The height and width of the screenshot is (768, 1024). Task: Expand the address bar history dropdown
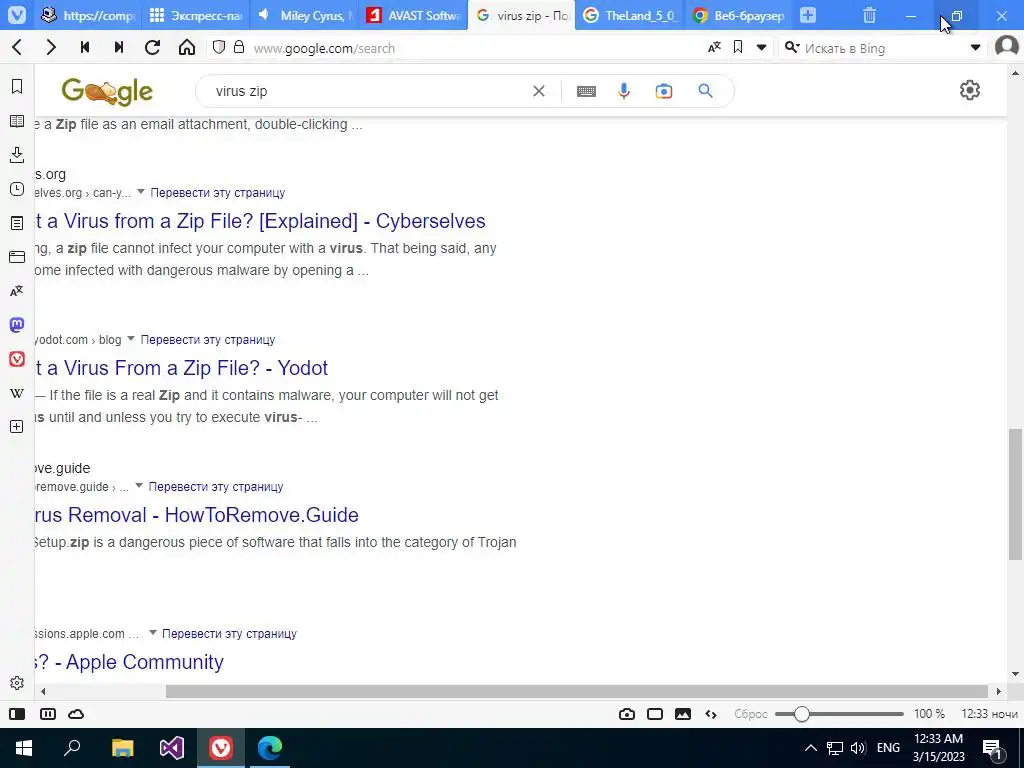pos(761,48)
